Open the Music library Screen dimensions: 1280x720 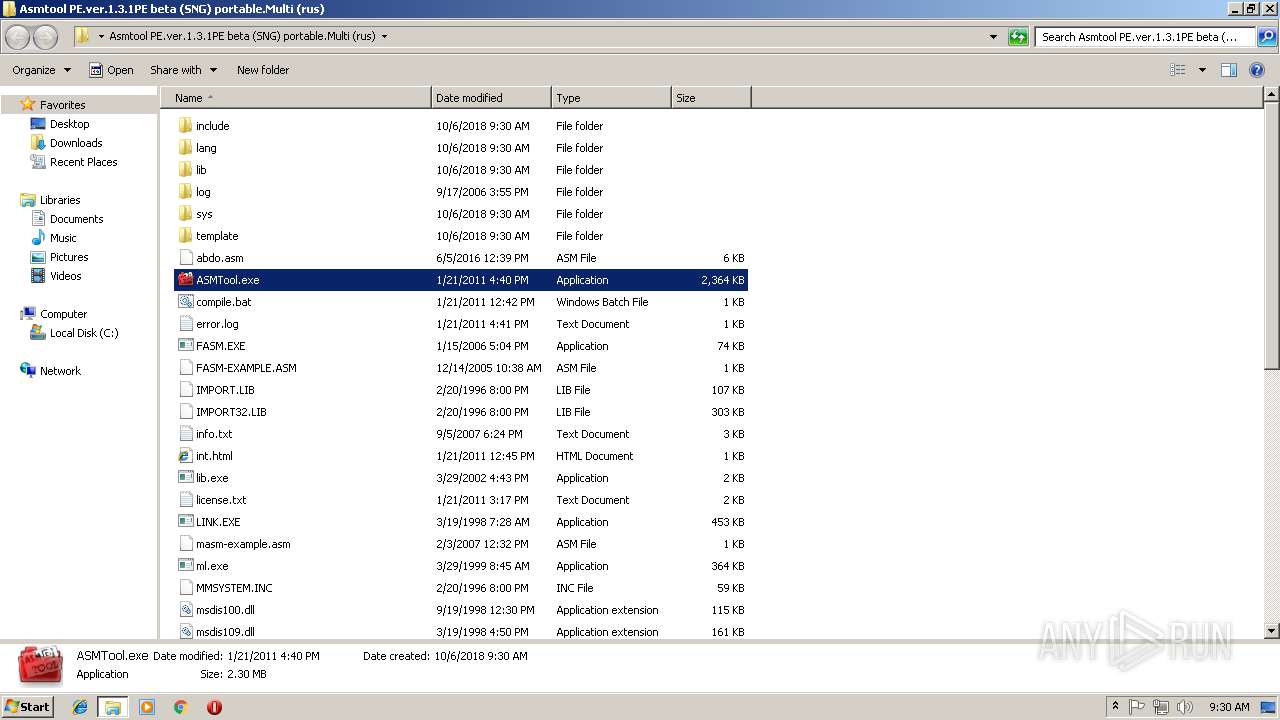[63, 238]
